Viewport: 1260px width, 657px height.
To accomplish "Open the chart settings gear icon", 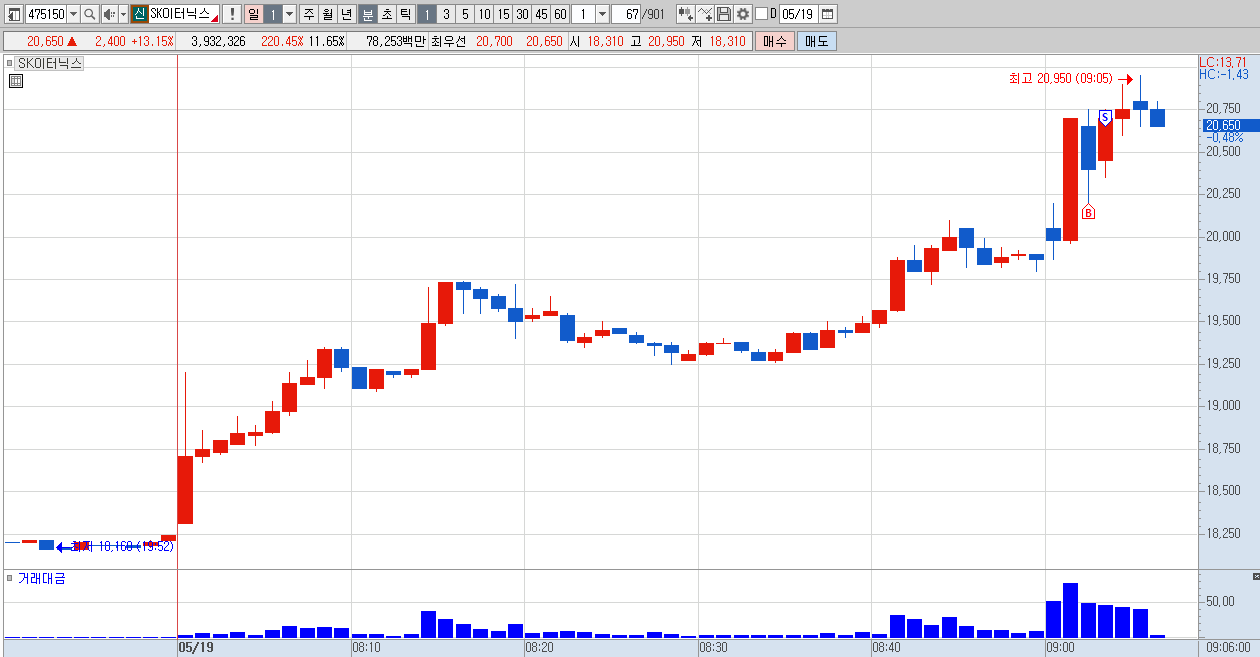I will tap(743, 14).
